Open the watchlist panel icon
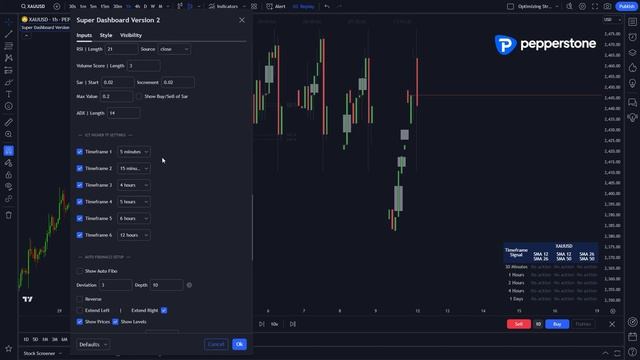640x360 pixels. 632,22
